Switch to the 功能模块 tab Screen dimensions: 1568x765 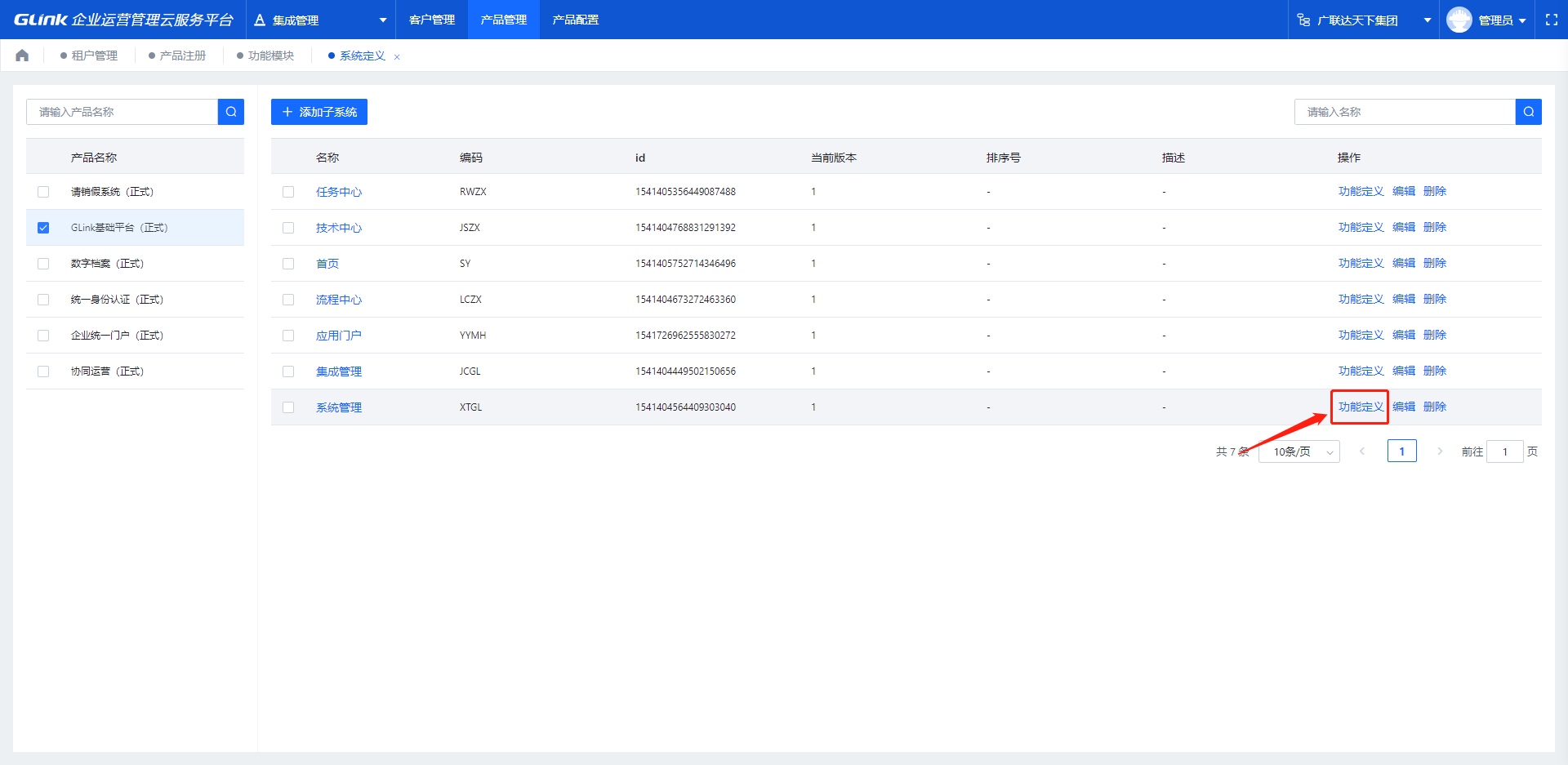coord(265,56)
